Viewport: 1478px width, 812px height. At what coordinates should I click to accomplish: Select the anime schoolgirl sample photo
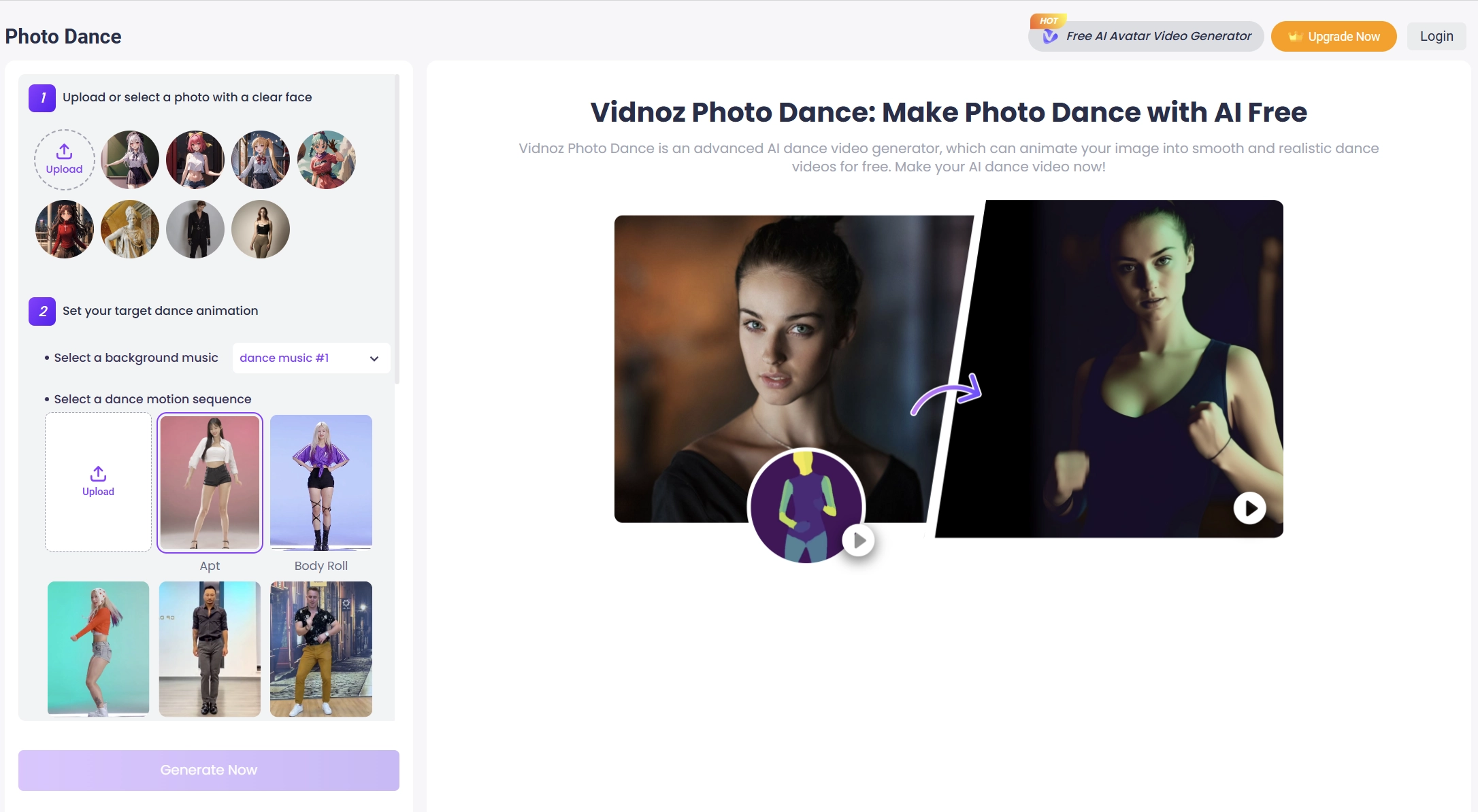pyautogui.click(x=129, y=160)
